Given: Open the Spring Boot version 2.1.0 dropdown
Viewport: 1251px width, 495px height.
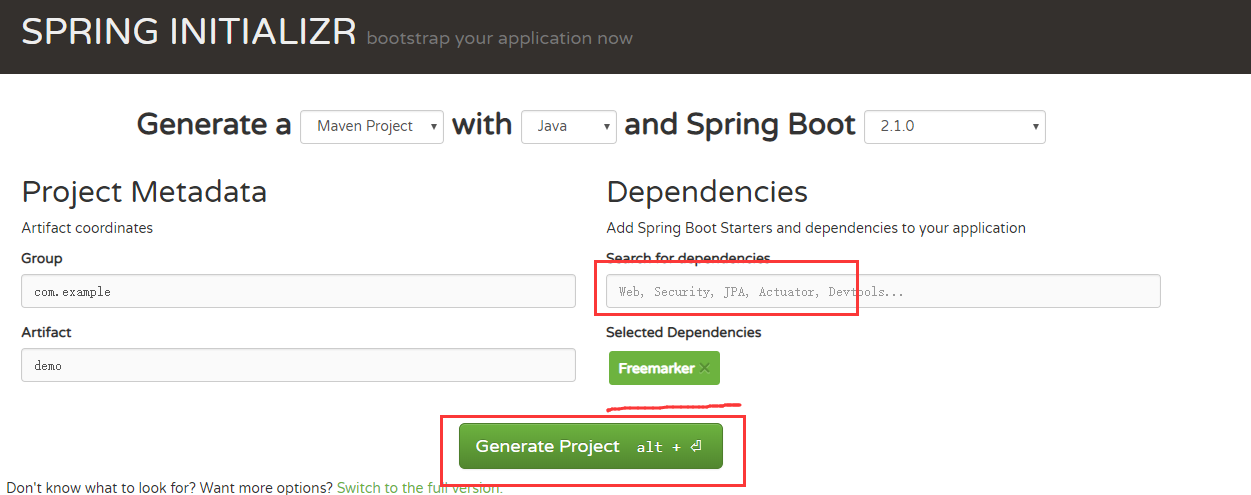Looking at the screenshot, I should tap(955, 126).
